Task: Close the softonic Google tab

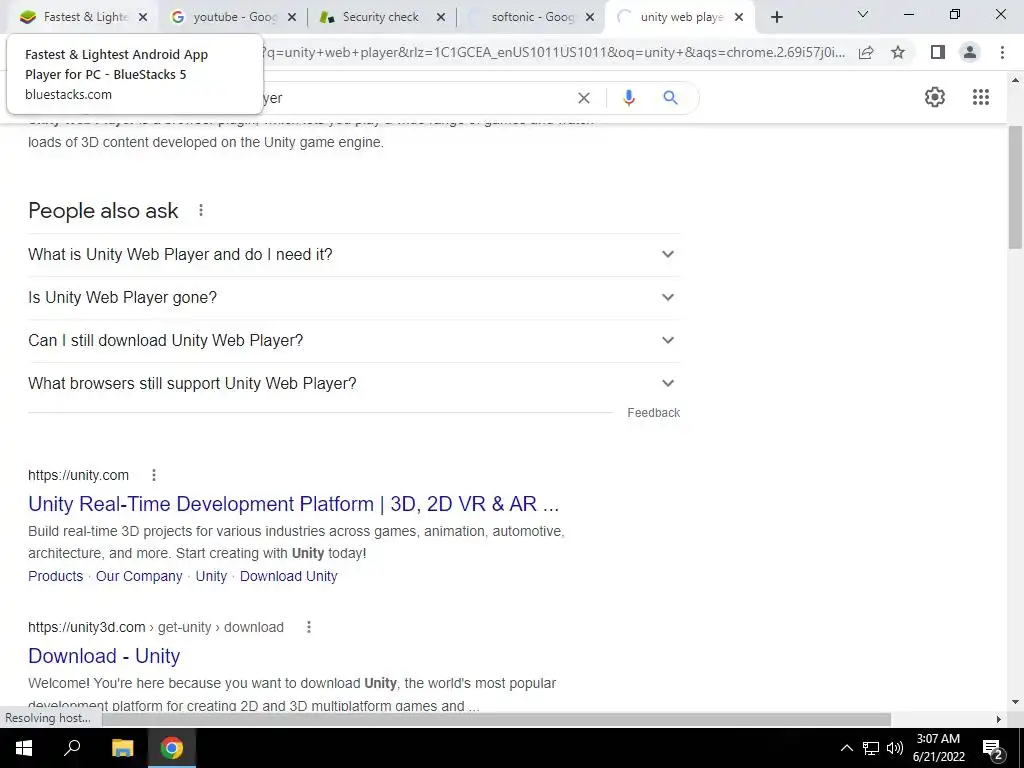Action: tap(590, 18)
